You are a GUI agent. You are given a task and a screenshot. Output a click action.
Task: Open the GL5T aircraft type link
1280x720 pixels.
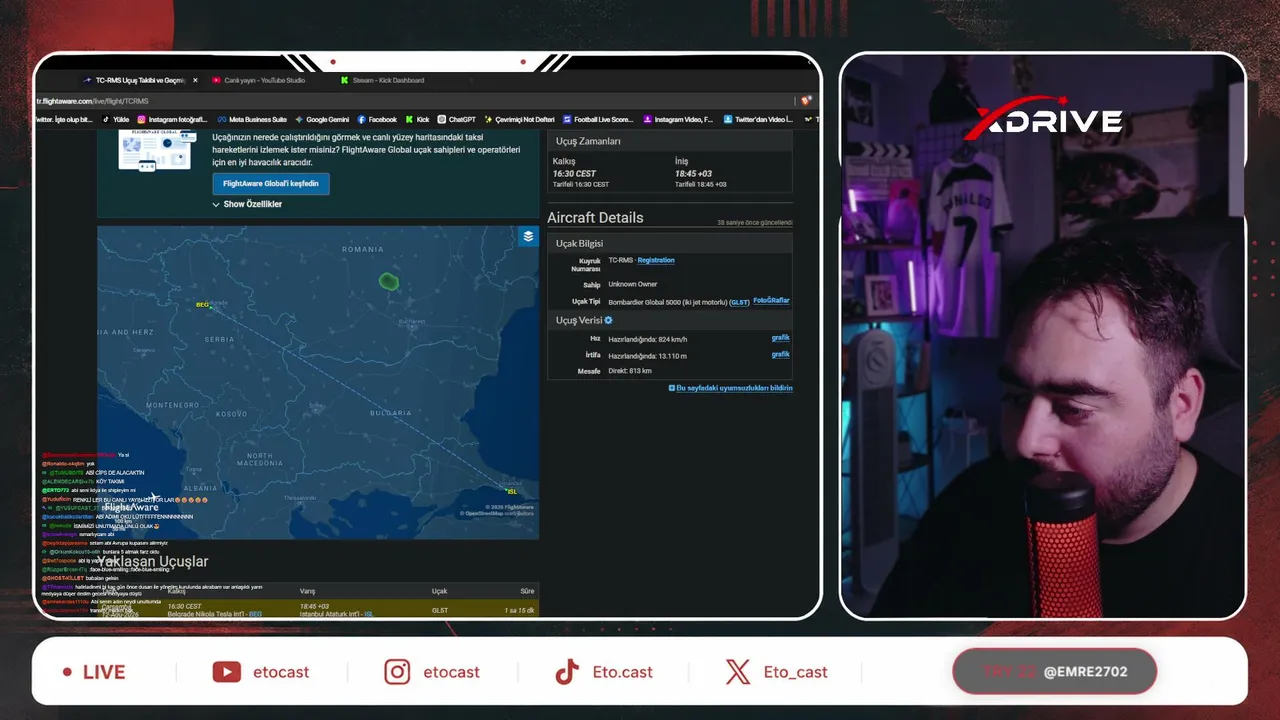point(739,302)
